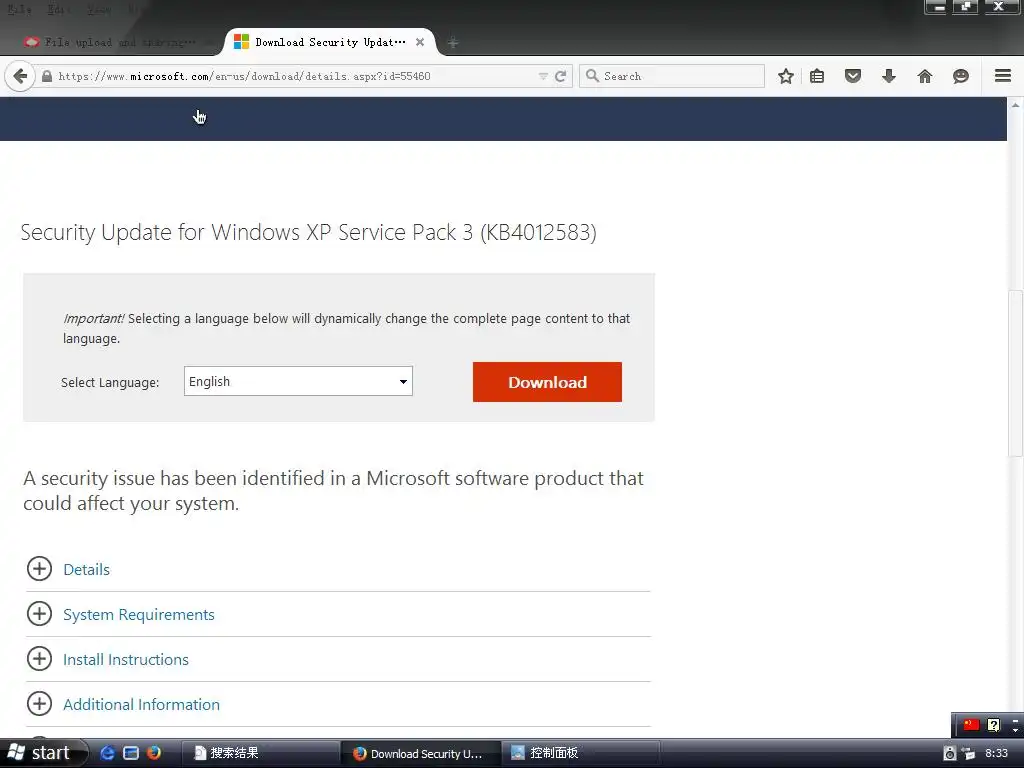The image size is (1024, 768).
Task: Open a new tab with plus
Action: pos(453,43)
